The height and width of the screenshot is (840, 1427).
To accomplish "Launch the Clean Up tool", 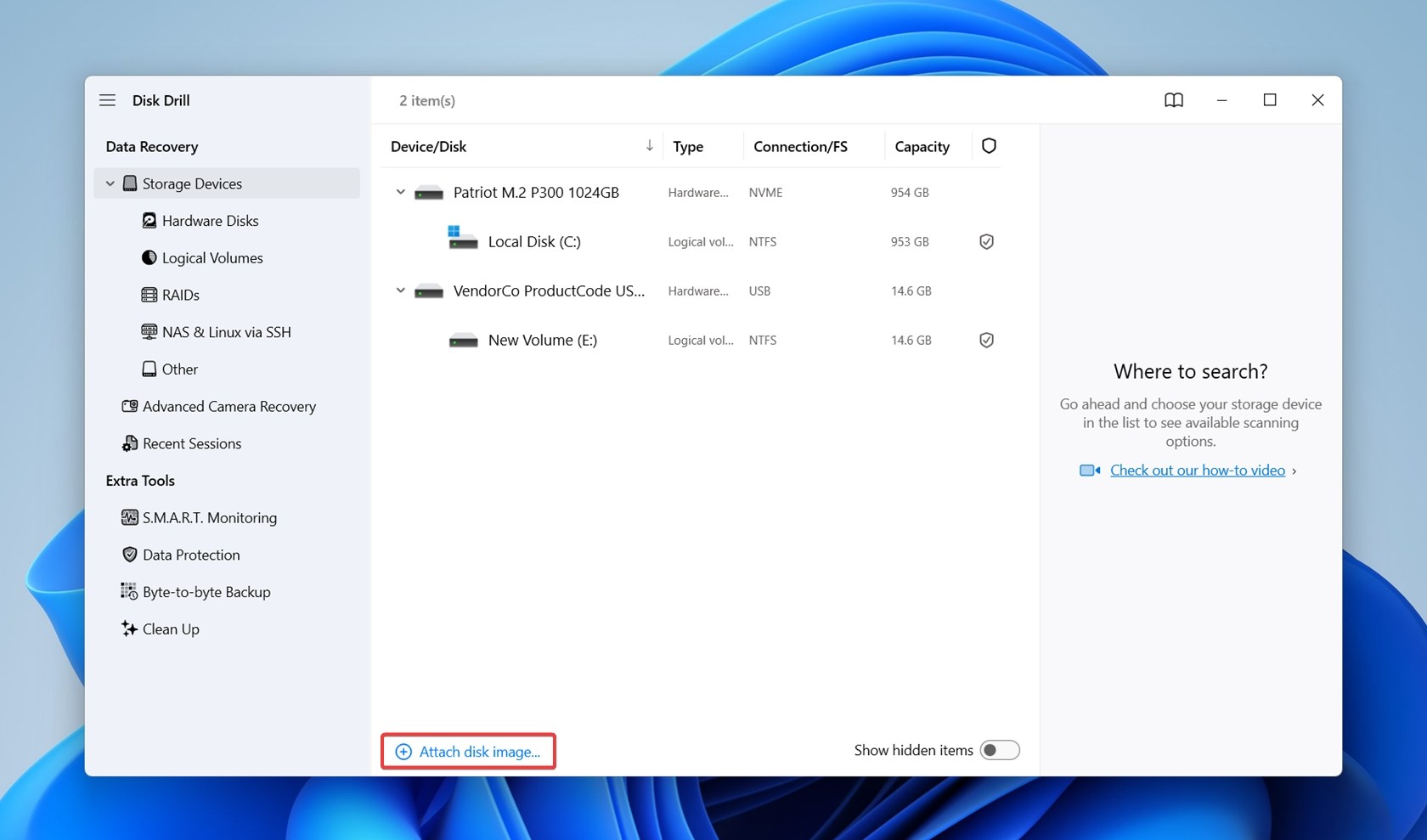I will pos(170,629).
